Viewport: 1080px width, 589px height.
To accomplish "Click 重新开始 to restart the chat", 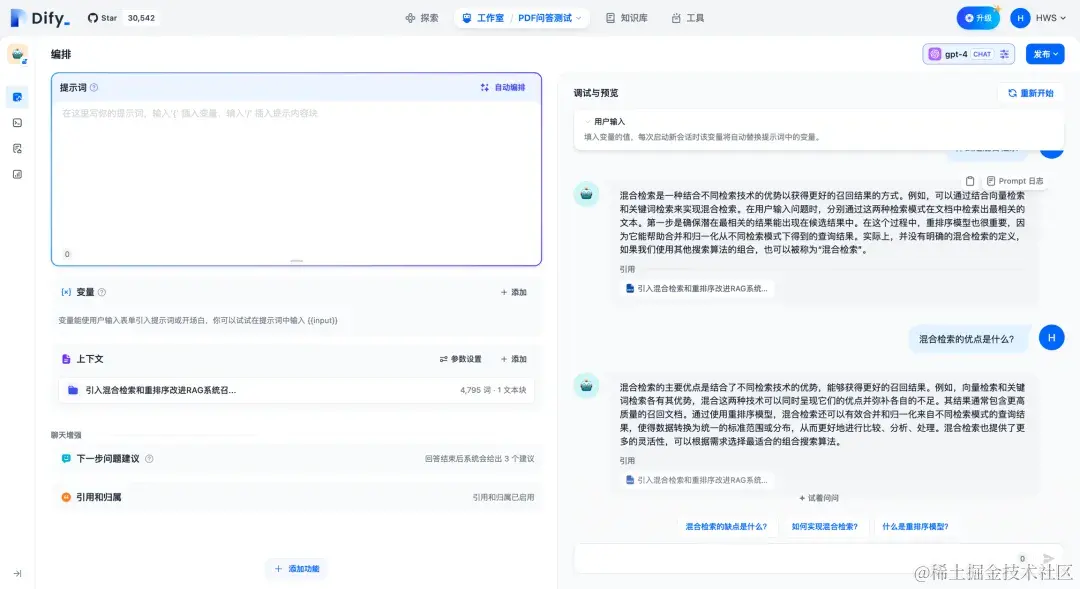I will (x=1030, y=93).
